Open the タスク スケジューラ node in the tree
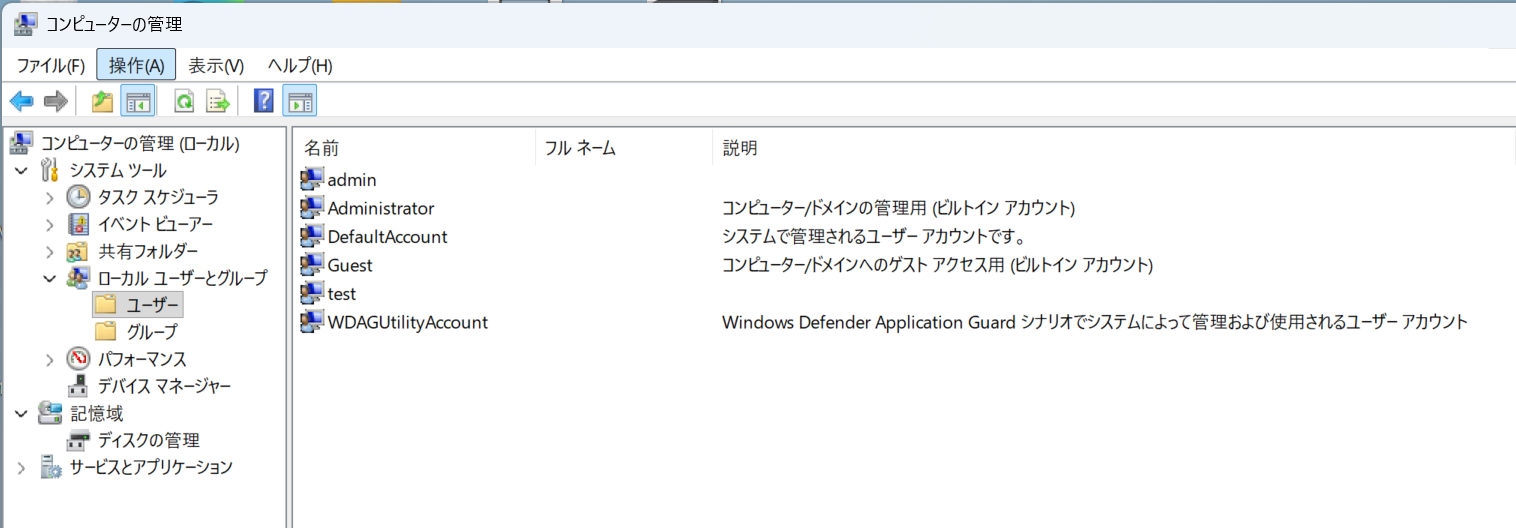1516x528 pixels. pos(157,197)
